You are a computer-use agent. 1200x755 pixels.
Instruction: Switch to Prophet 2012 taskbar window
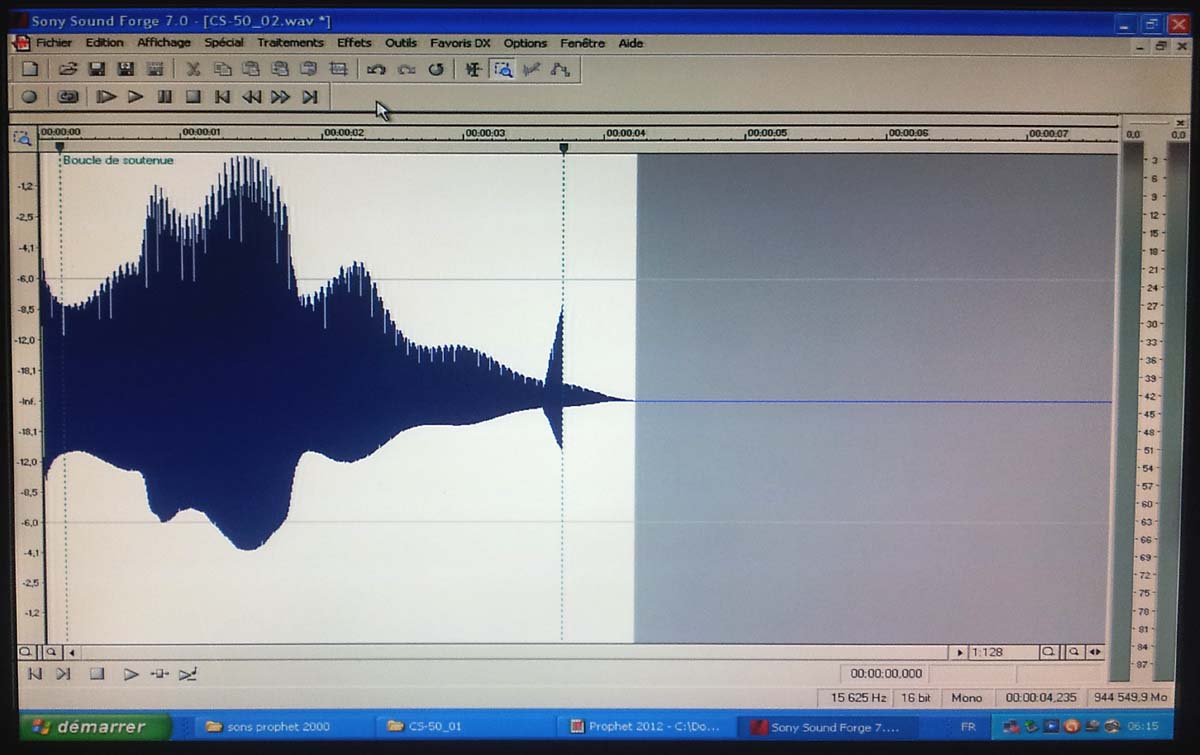pos(645,727)
